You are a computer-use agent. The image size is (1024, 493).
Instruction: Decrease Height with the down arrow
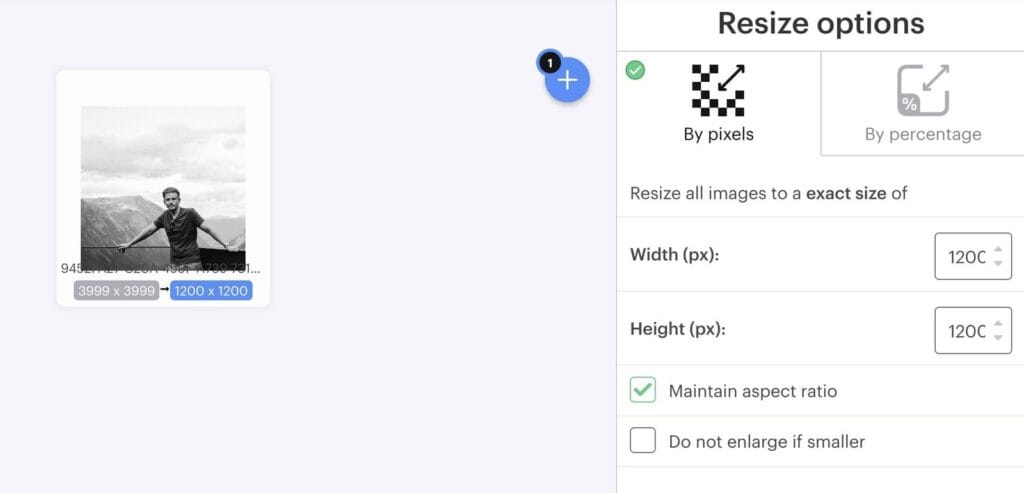[997, 337]
